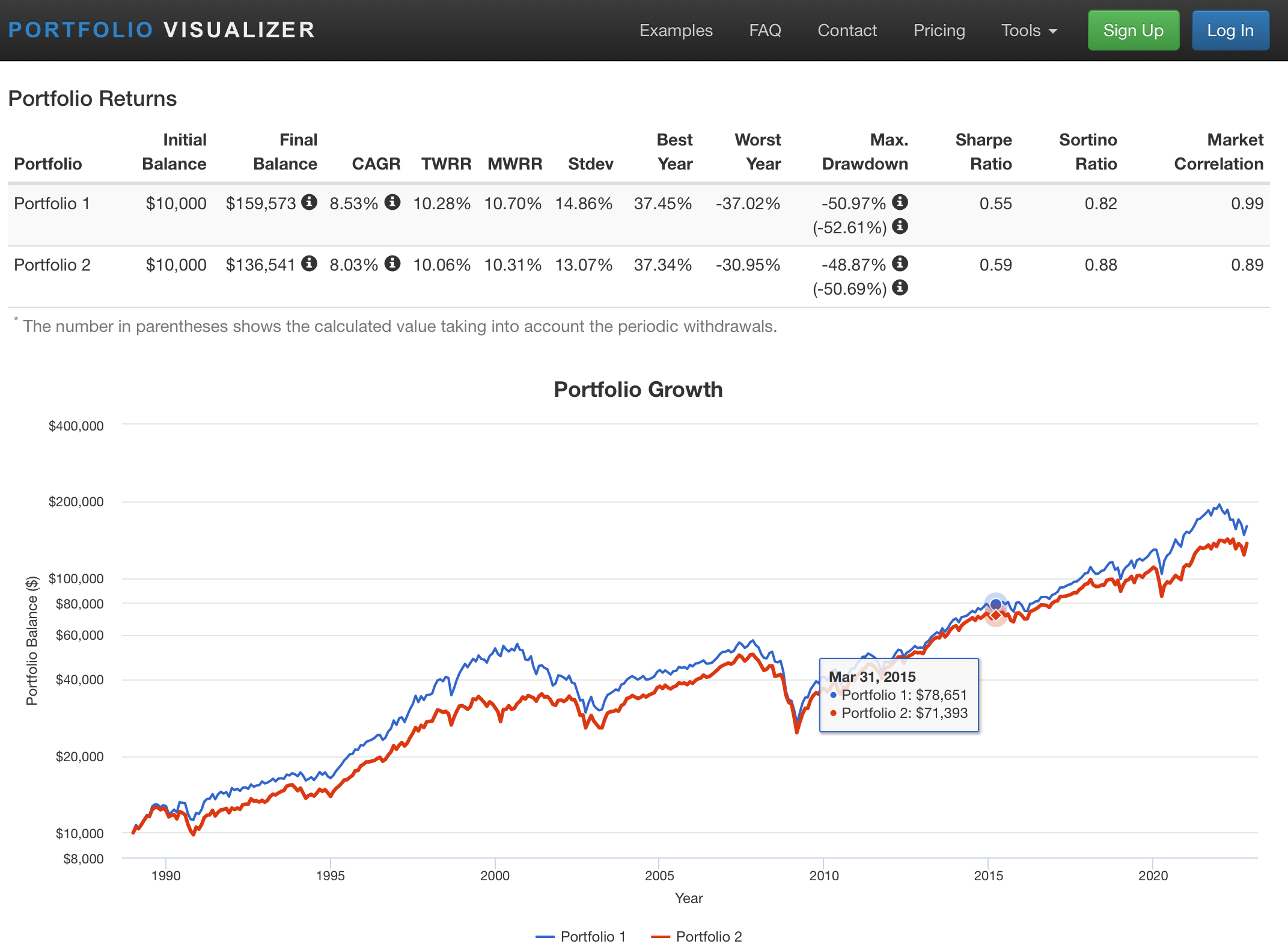Click info icon beside -48.87% max drawdown
The height and width of the screenshot is (950, 1288).
900,263
